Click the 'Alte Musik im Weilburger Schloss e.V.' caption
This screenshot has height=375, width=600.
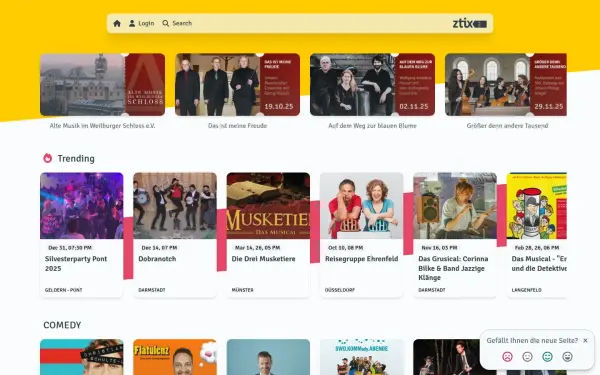click(x=103, y=126)
